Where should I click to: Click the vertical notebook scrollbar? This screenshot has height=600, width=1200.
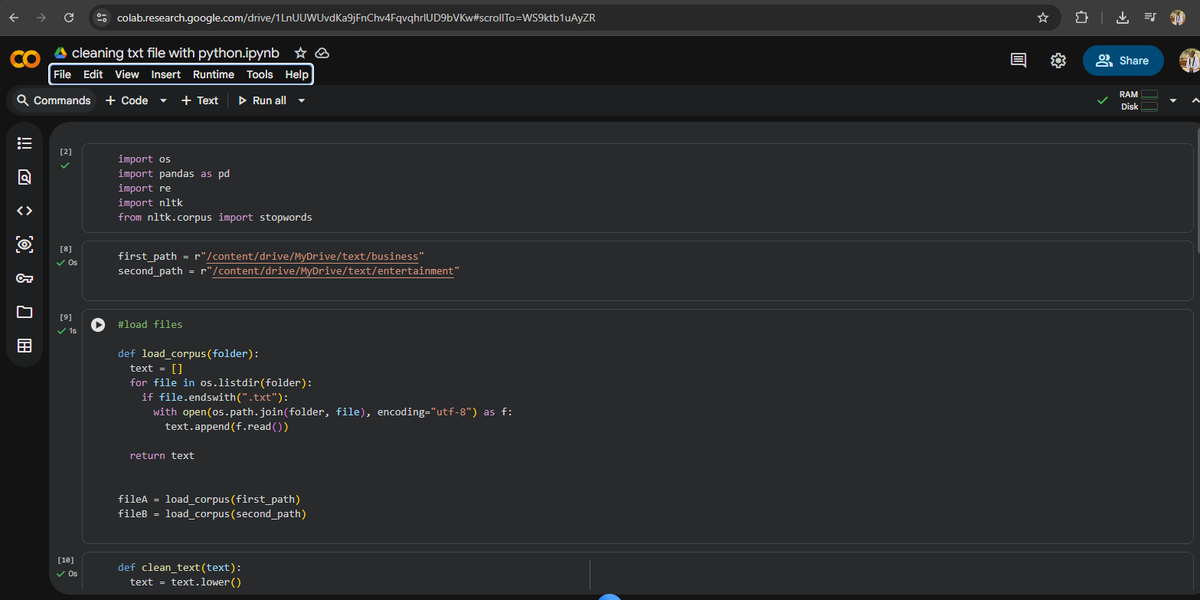1196,190
